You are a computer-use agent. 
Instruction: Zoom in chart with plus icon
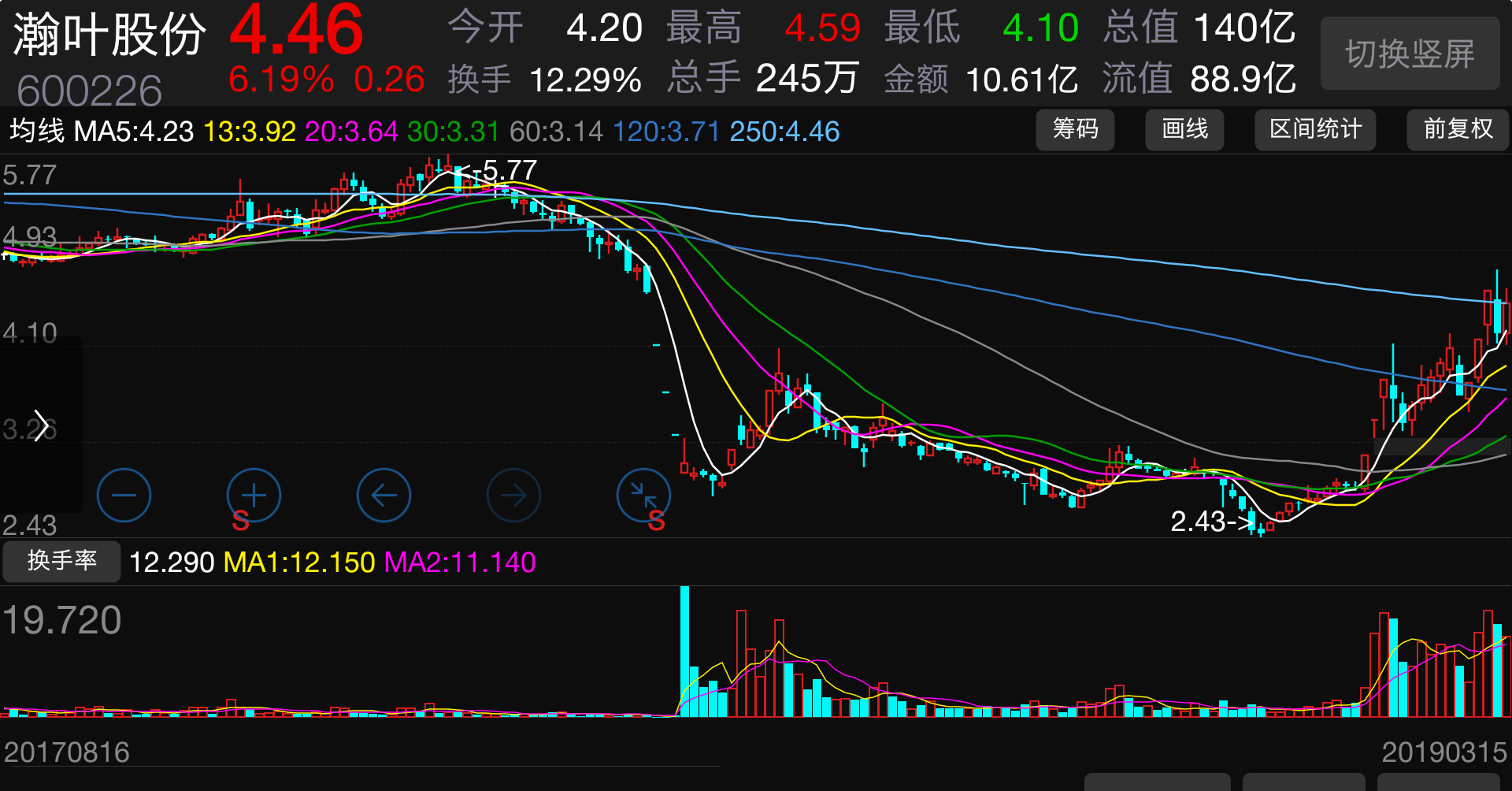point(254,495)
